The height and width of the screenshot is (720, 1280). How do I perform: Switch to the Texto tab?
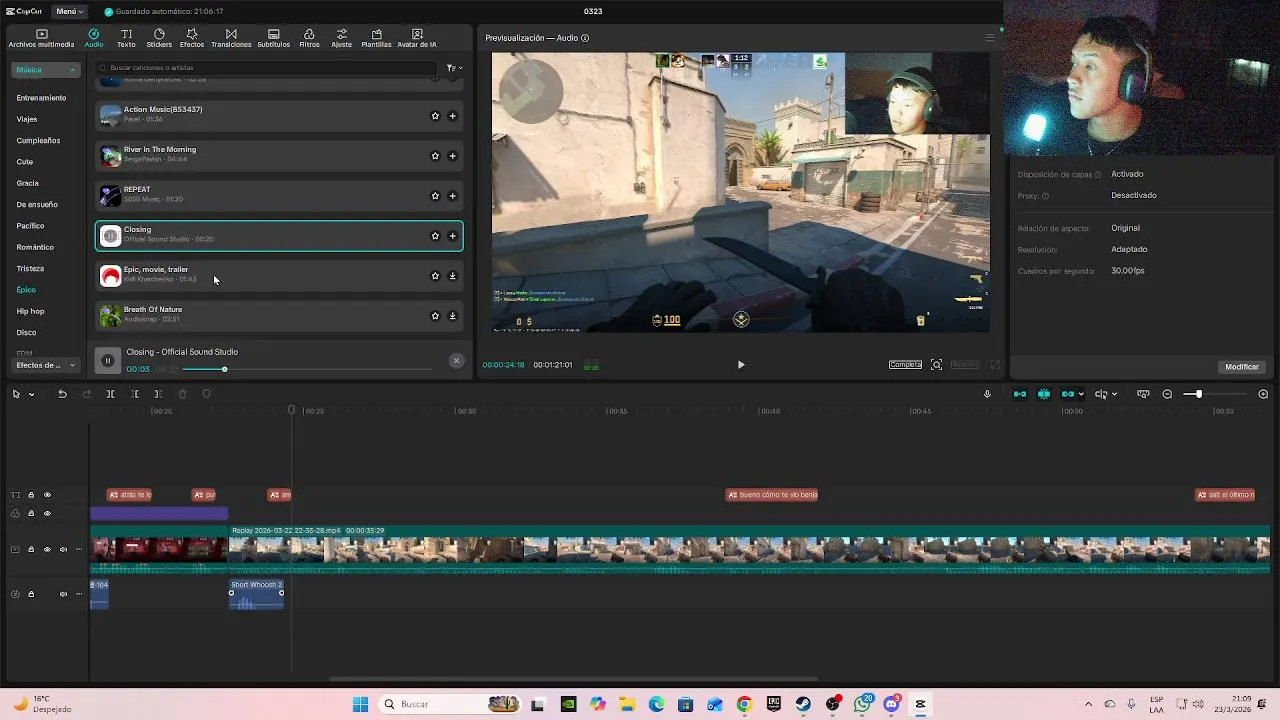126,38
